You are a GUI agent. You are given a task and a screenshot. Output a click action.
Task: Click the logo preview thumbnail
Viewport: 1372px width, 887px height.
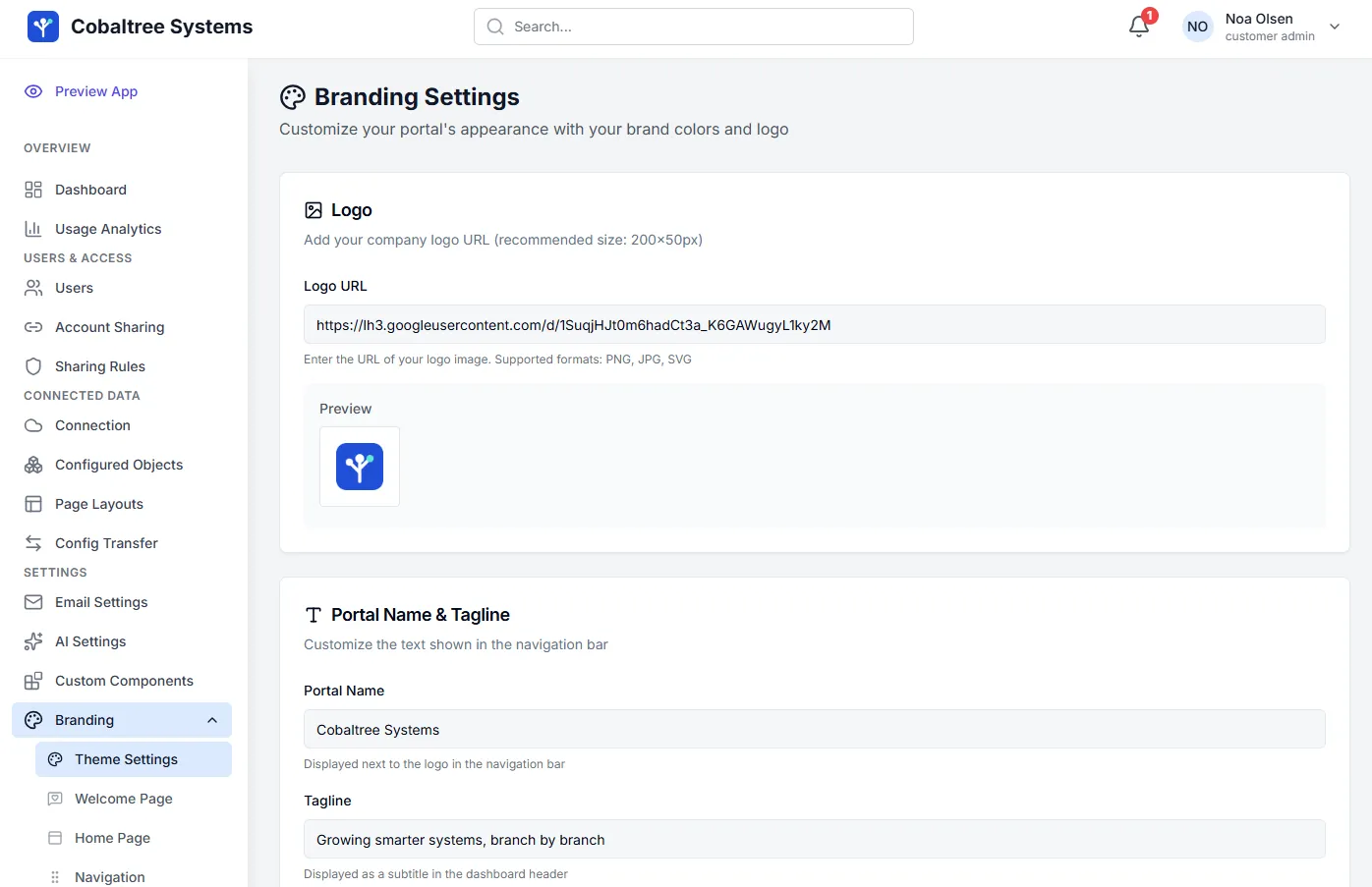[x=360, y=467]
